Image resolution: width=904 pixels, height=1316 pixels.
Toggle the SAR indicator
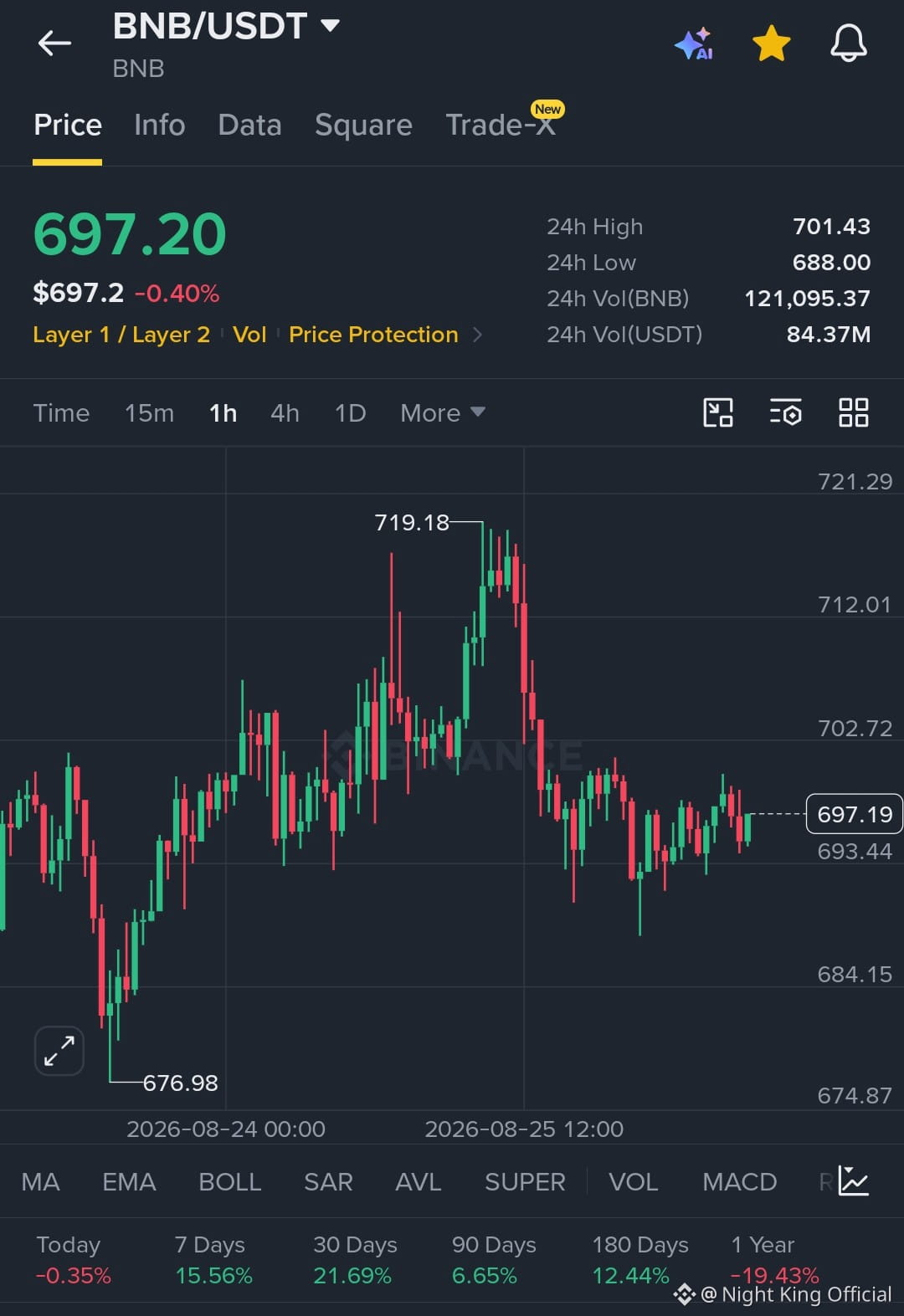(328, 1182)
